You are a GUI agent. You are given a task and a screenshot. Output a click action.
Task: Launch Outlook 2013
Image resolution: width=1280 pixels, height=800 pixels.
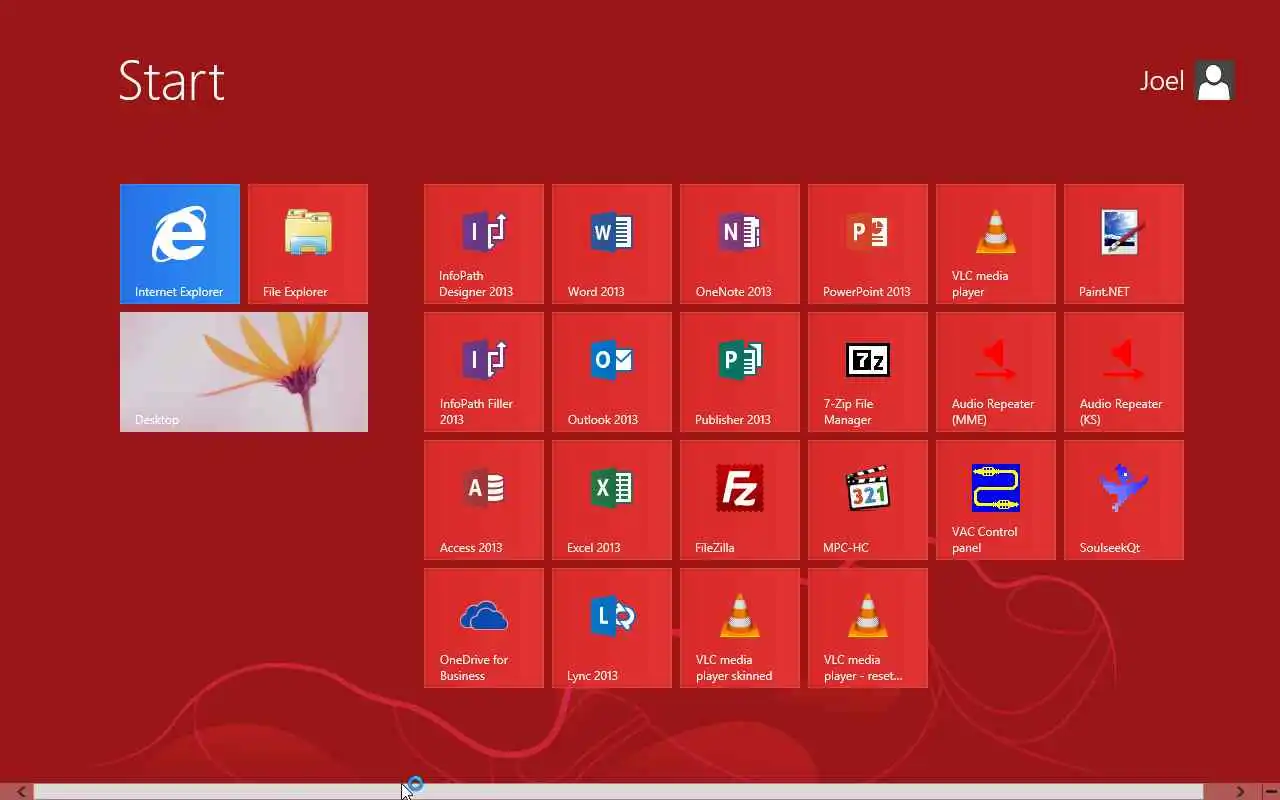612,372
